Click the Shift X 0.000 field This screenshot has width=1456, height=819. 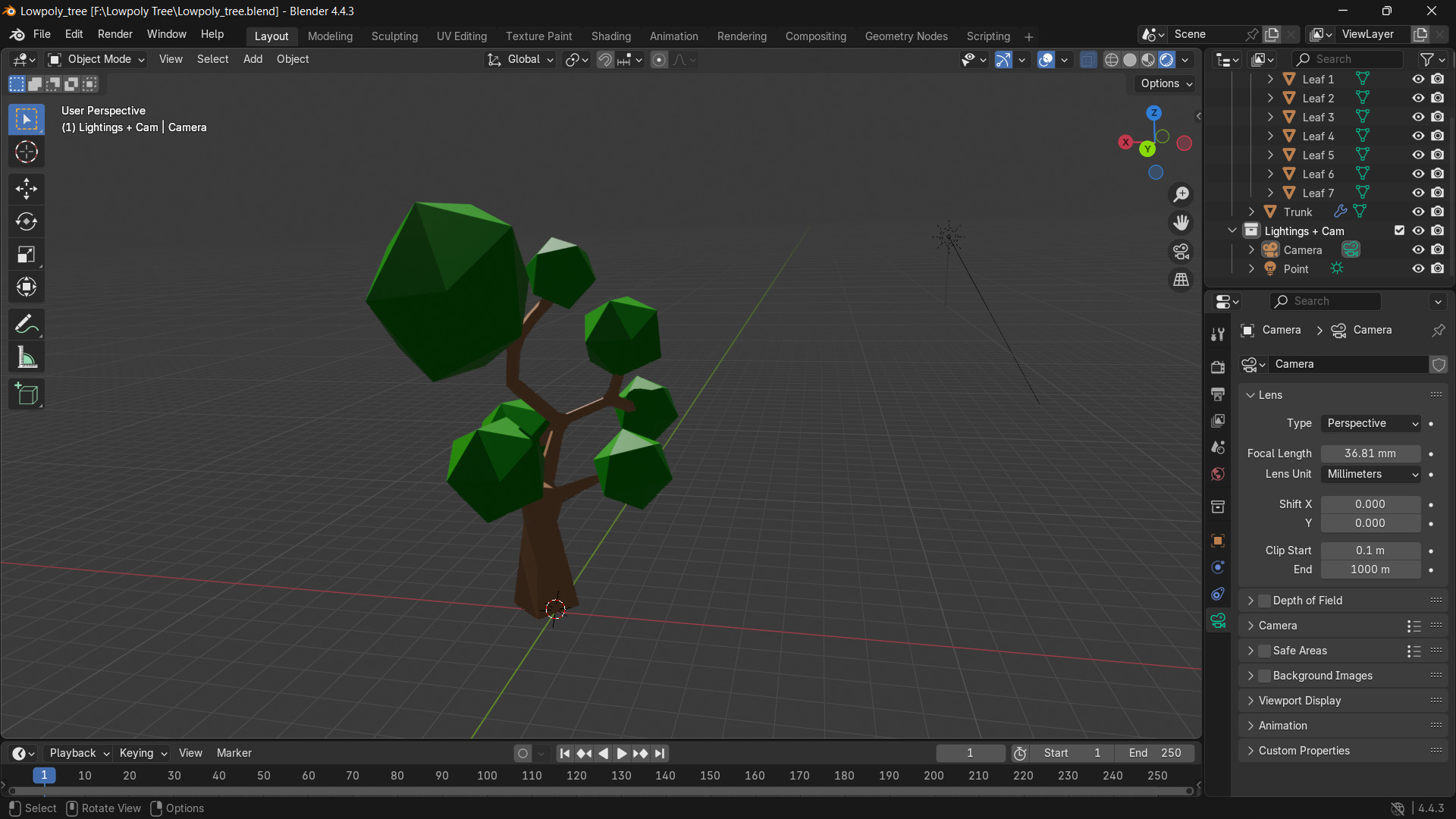pyautogui.click(x=1370, y=504)
